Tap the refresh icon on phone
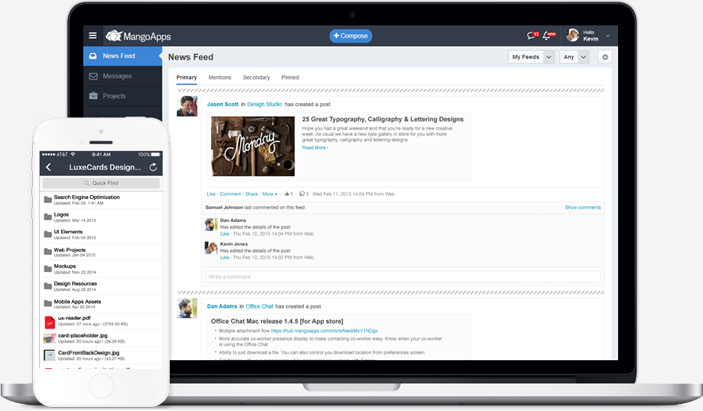Image resolution: width=703 pixels, height=411 pixels. point(153,167)
